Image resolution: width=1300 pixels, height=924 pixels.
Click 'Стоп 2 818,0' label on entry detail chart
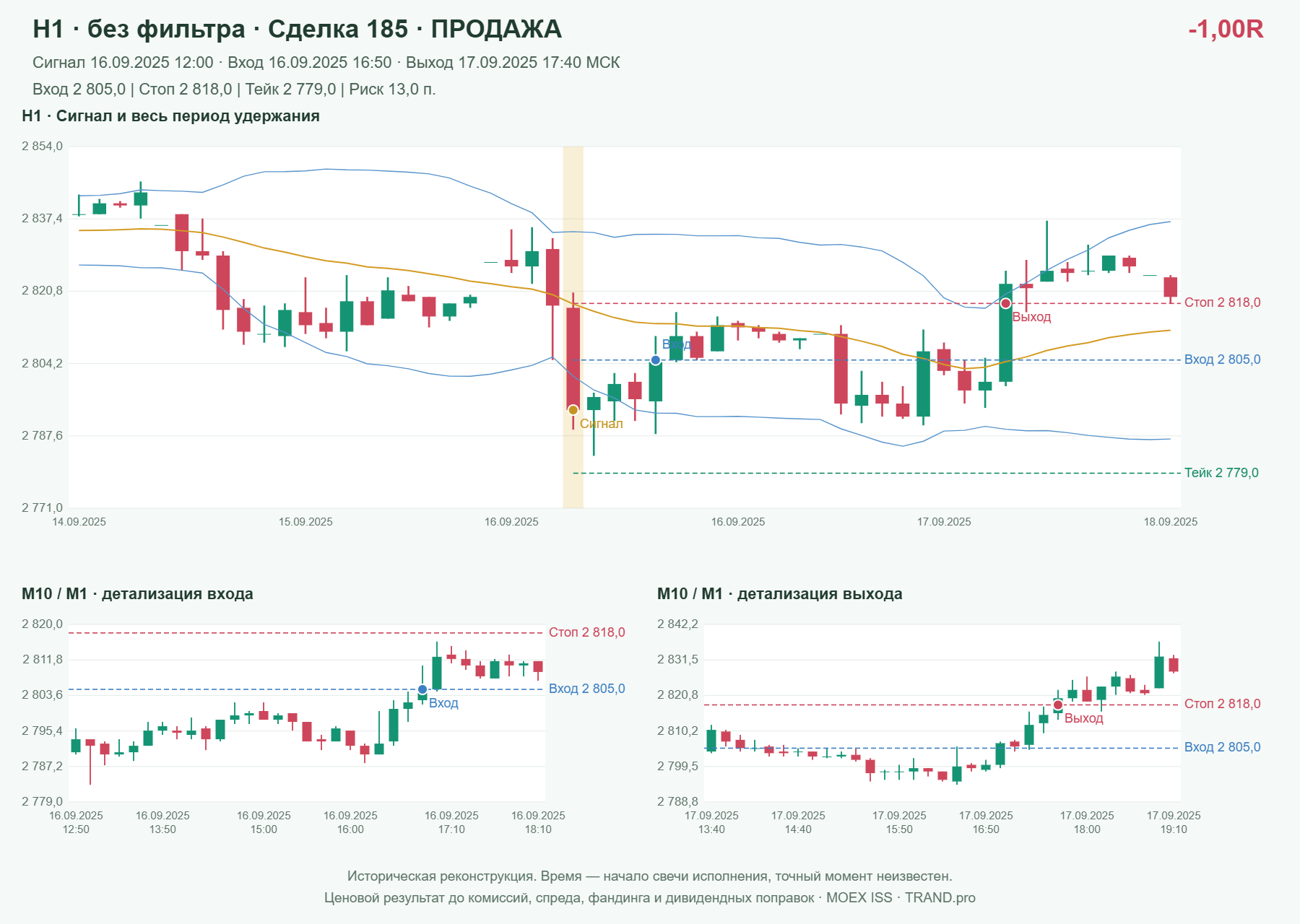586,632
